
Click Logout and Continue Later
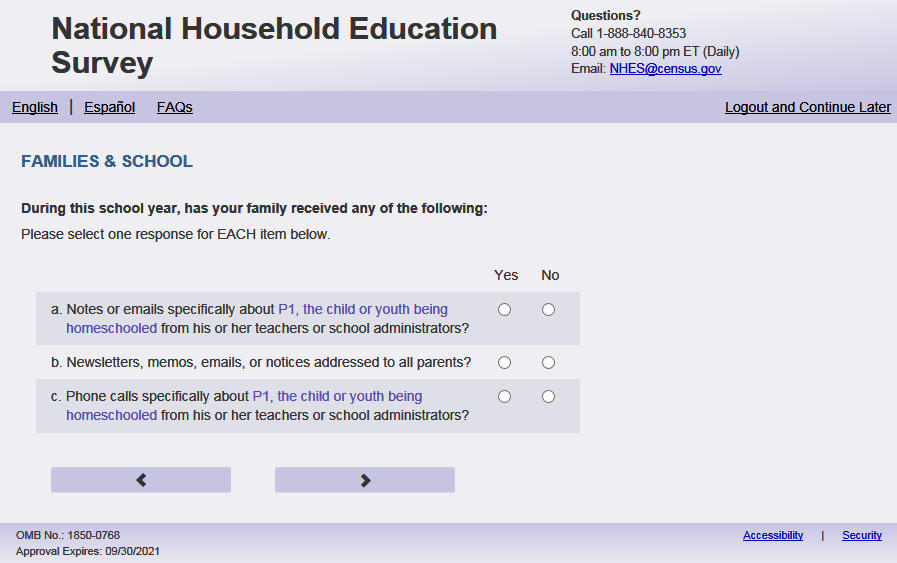pos(807,107)
